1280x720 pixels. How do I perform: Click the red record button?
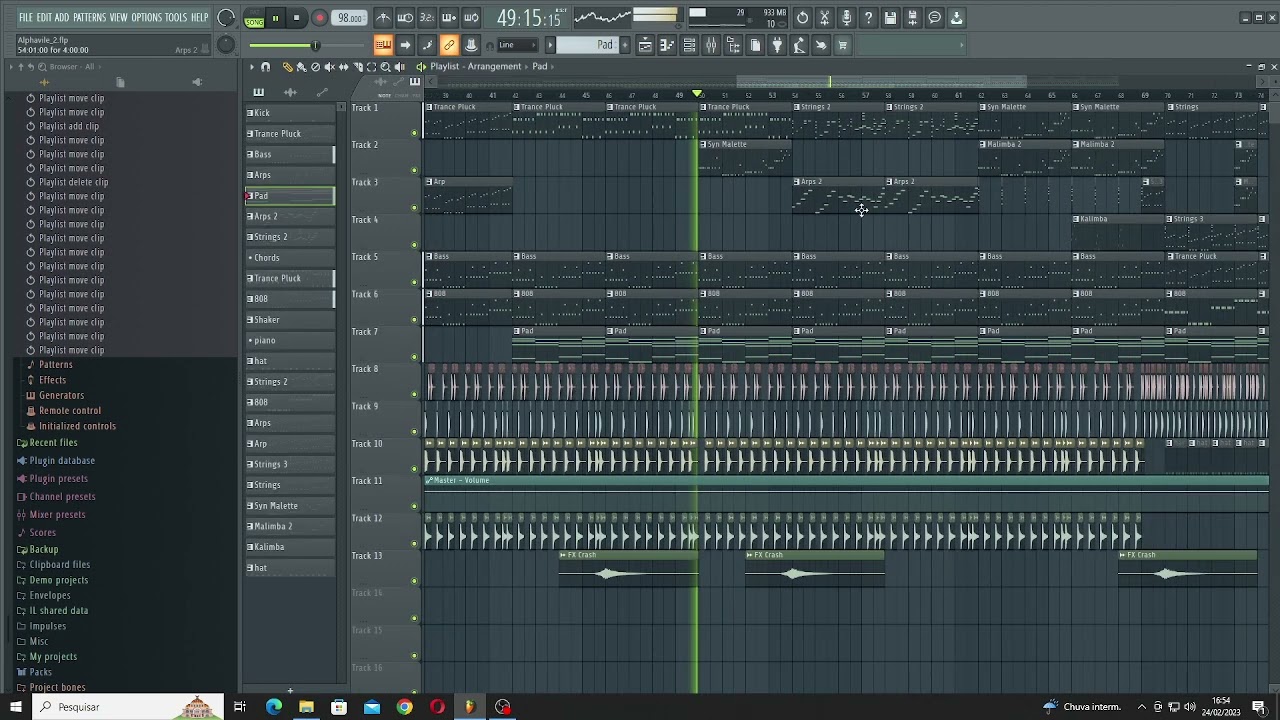(x=319, y=18)
